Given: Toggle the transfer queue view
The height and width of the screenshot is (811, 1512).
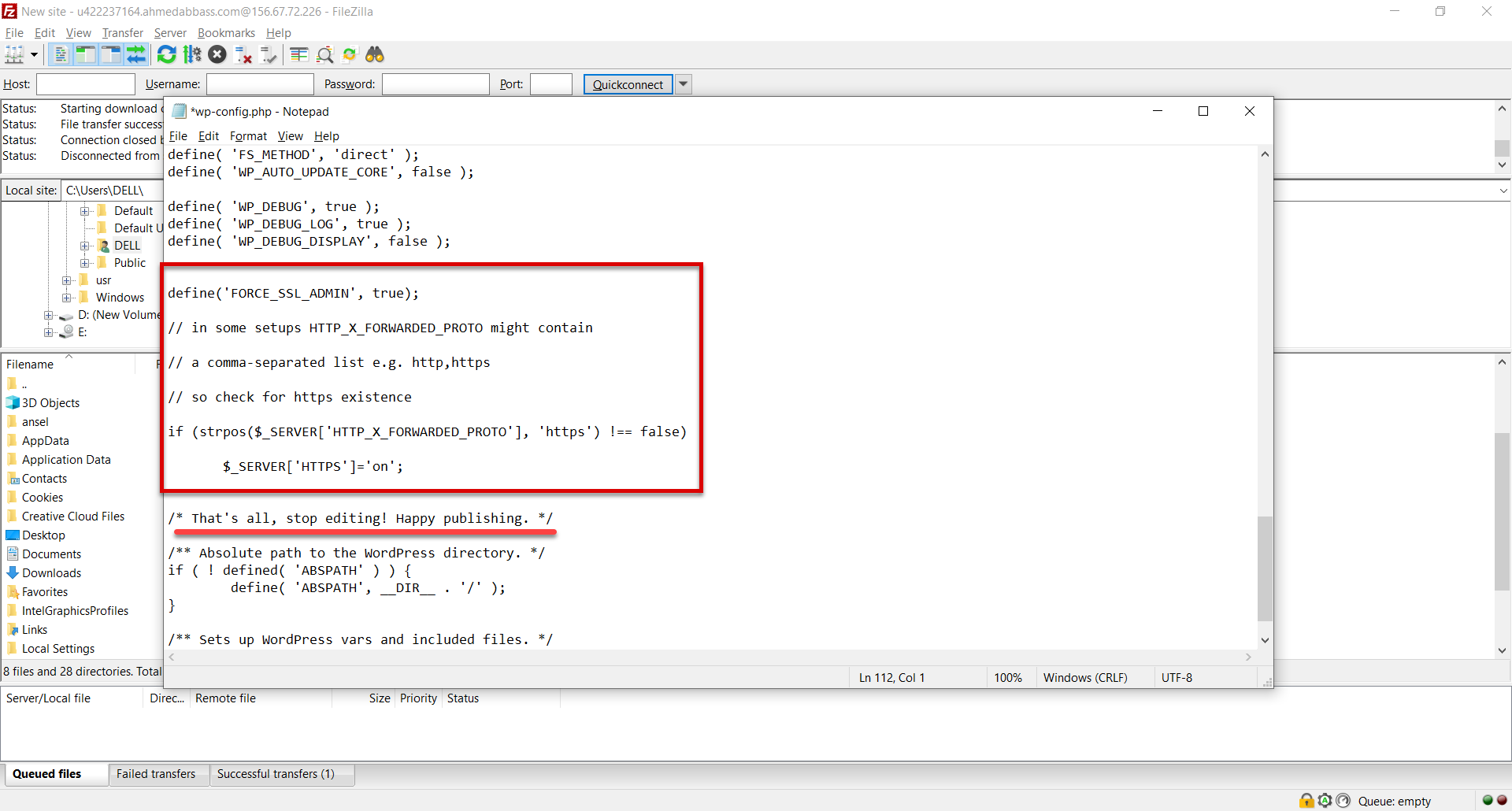Looking at the screenshot, I should pyautogui.click(x=136, y=55).
